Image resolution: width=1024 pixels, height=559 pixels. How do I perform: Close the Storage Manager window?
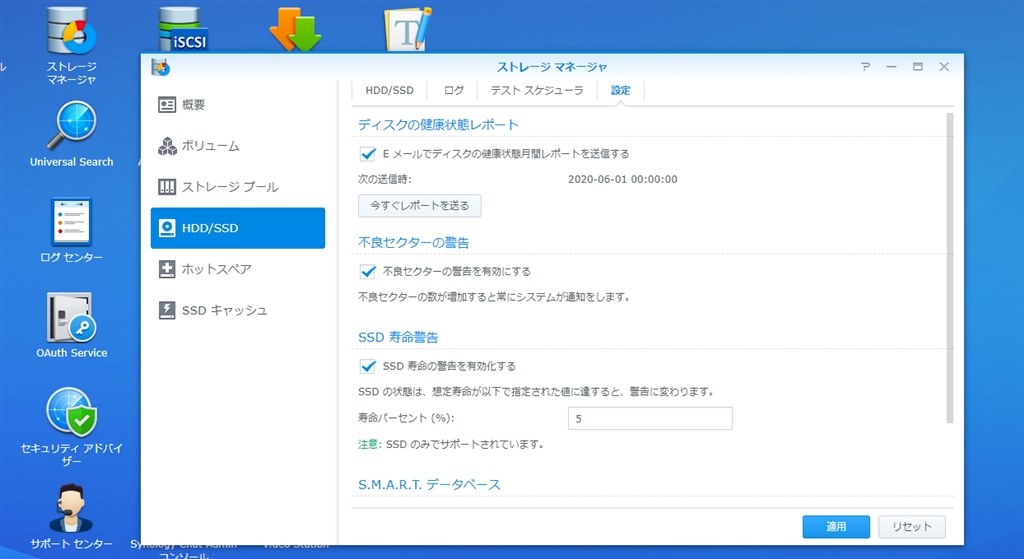coord(944,67)
